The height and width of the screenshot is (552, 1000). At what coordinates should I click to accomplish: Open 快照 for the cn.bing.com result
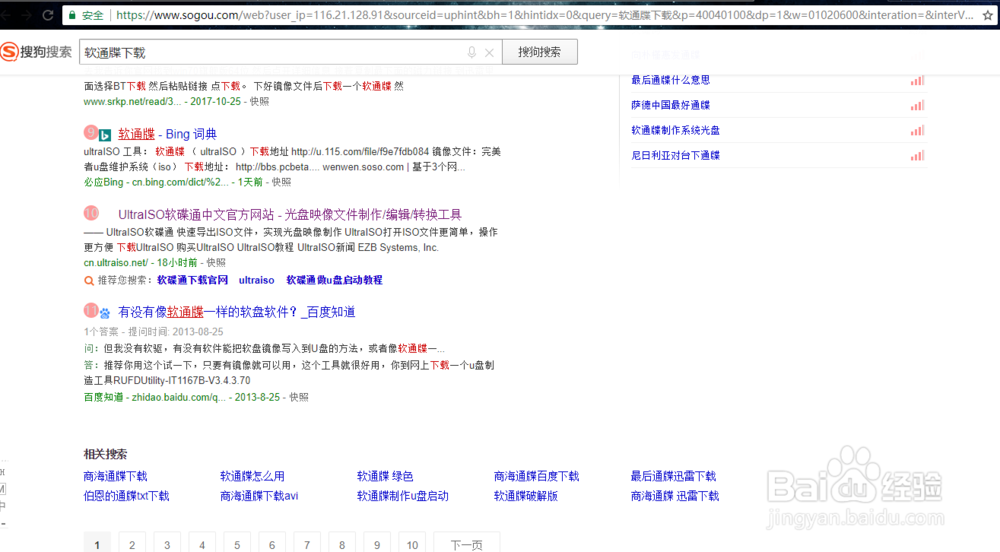[281, 182]
